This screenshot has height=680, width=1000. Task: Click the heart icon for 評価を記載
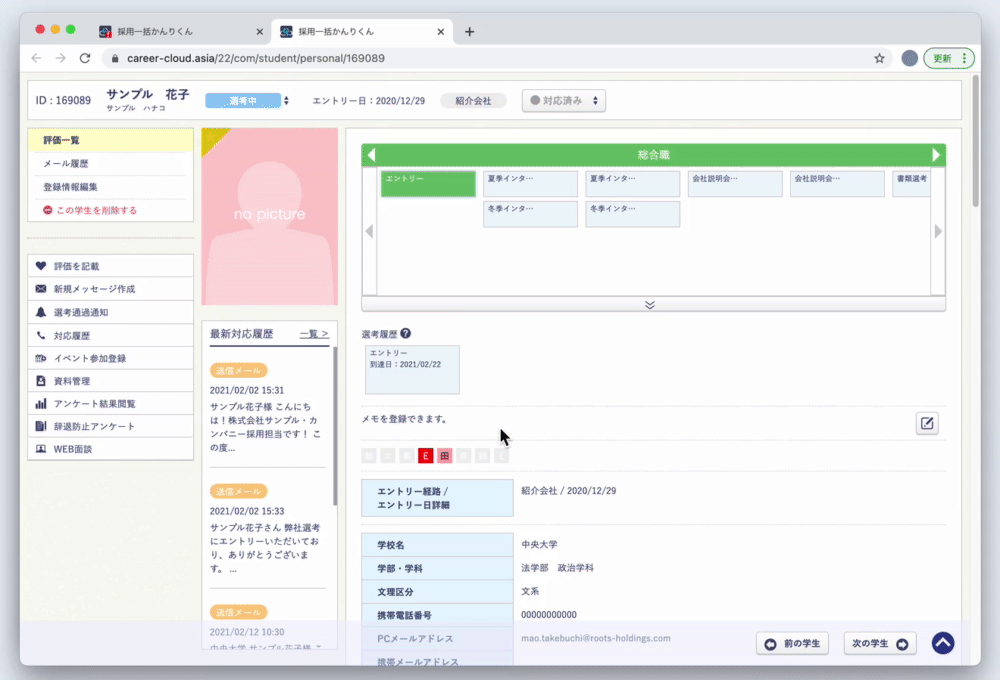pyautogui.click(x=41, y=266)
